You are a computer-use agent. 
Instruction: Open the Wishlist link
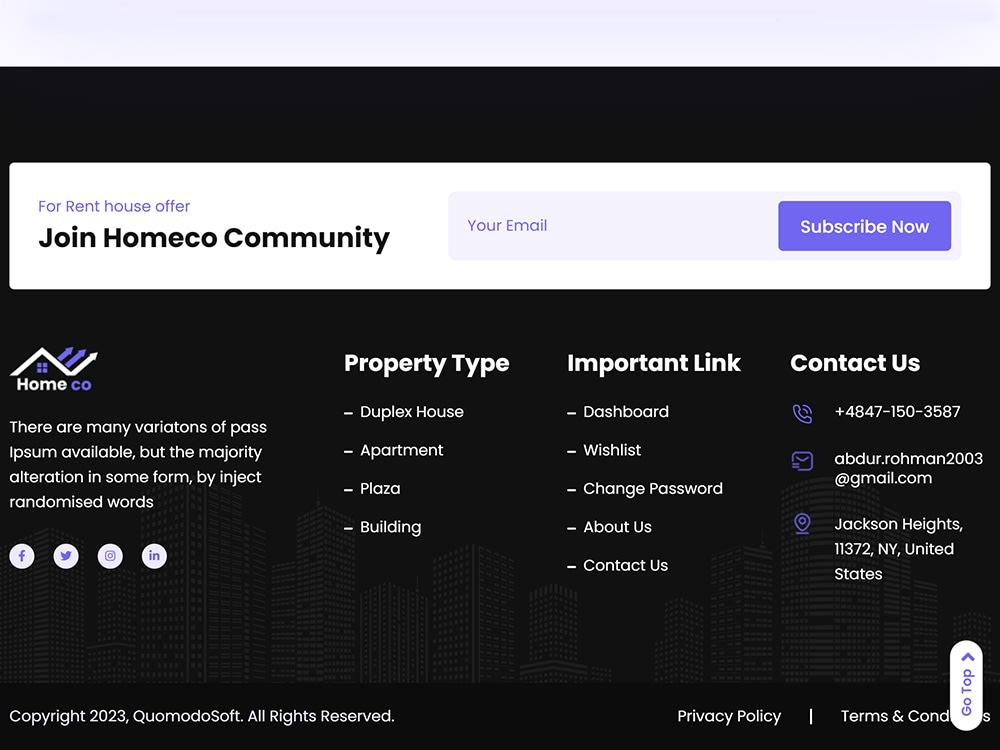click(613, 450)
